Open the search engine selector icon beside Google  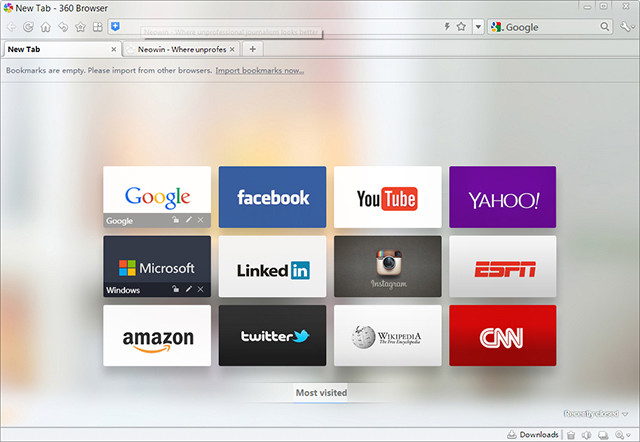(496, 27)
